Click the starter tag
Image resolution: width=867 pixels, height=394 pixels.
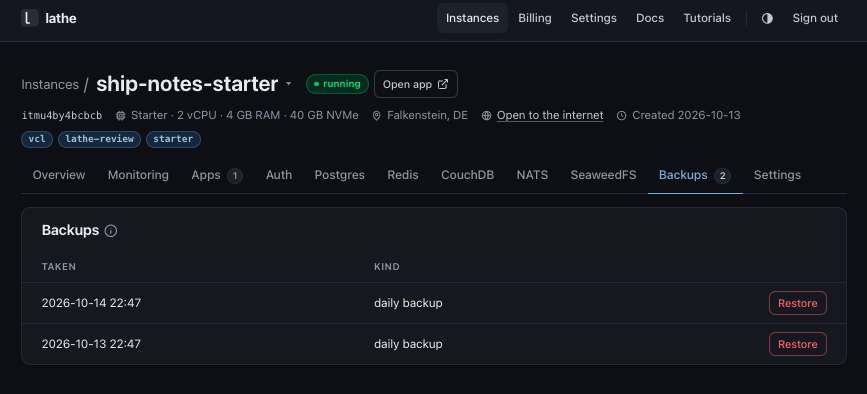tap(173, 139)
